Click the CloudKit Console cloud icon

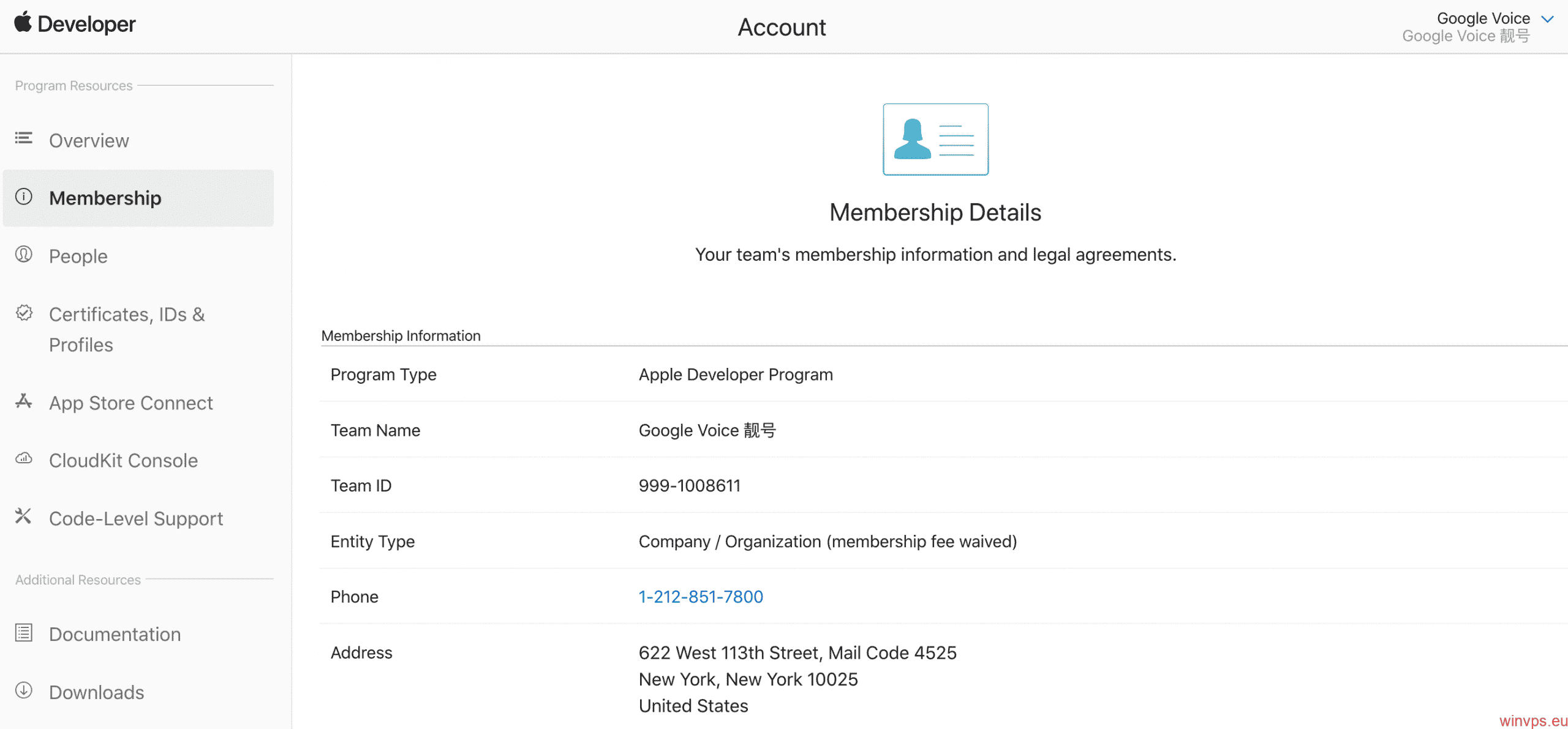click(x=23, y=458)
